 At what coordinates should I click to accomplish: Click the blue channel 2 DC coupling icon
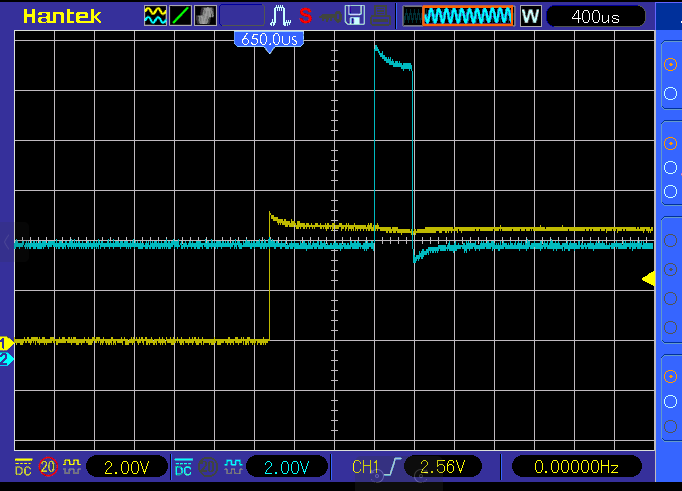pyautogui.click(x=184, y=467)
